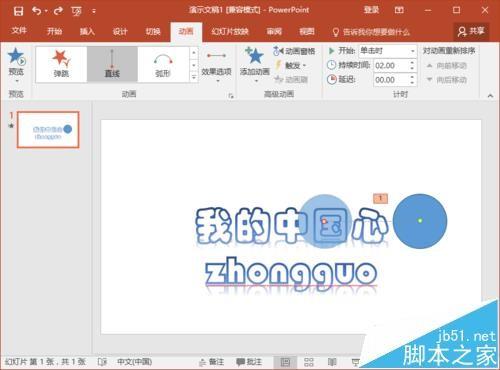Viewport: 500px width, 370px height.
Task: Start slideshow from beginning via the quick access icon
Action: click(76, 11)
